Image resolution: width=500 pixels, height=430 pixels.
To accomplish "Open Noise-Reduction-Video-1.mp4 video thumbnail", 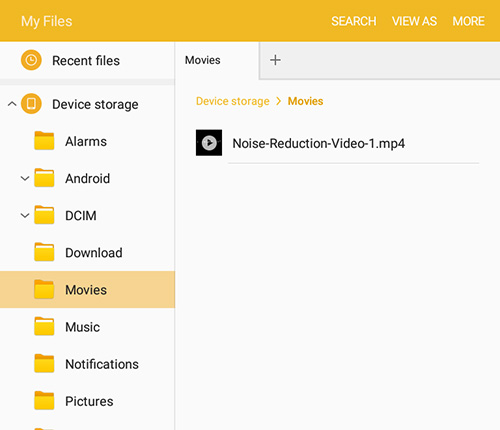I will 209,143.
